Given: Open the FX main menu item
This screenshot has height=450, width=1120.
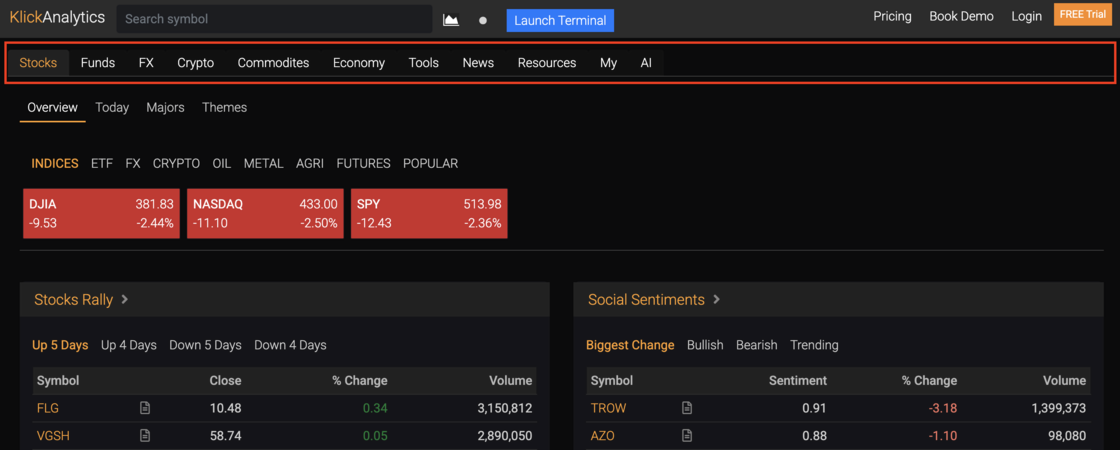Looking at the screenshot, I should point(146,63).
